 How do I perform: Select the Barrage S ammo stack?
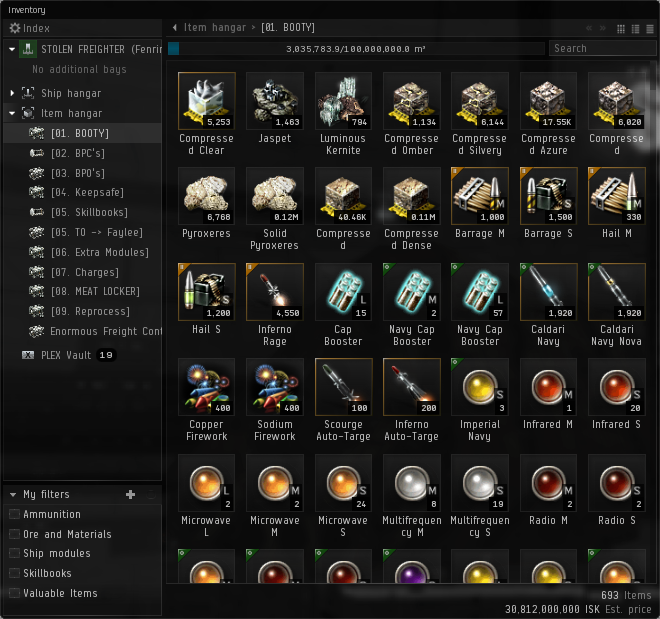[548, 196]
